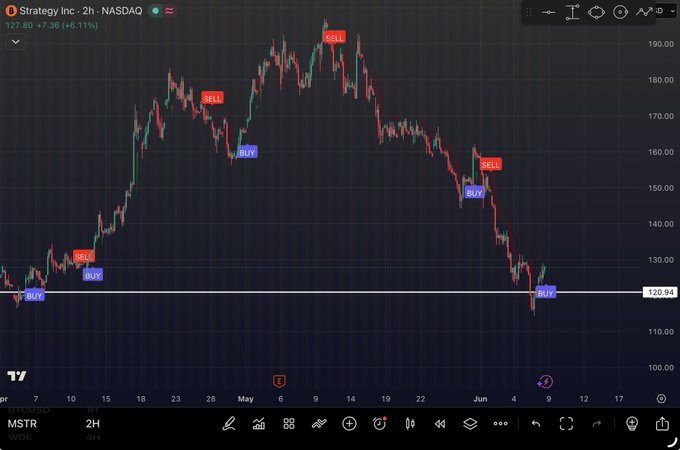Screen dimensions: 680x450
Task: Select the ellipse drawing tool
Action: pyautogui.click(x=596, y=12)
